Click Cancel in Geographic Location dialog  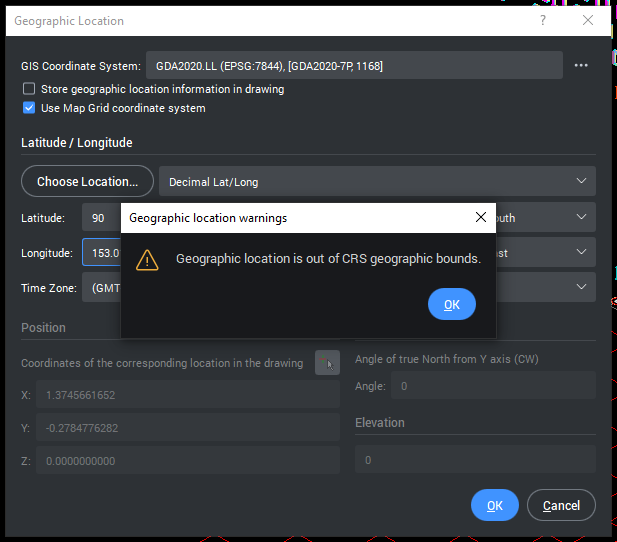click(561, 505)
